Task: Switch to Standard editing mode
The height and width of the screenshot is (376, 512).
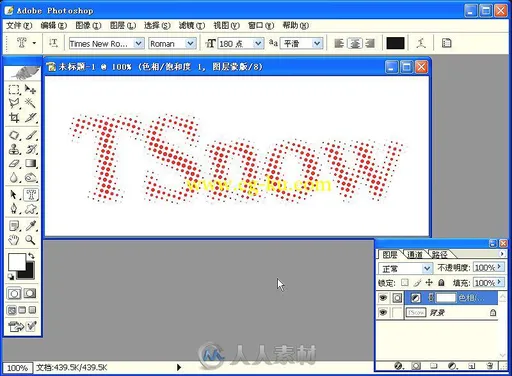Action: point(14,294)
